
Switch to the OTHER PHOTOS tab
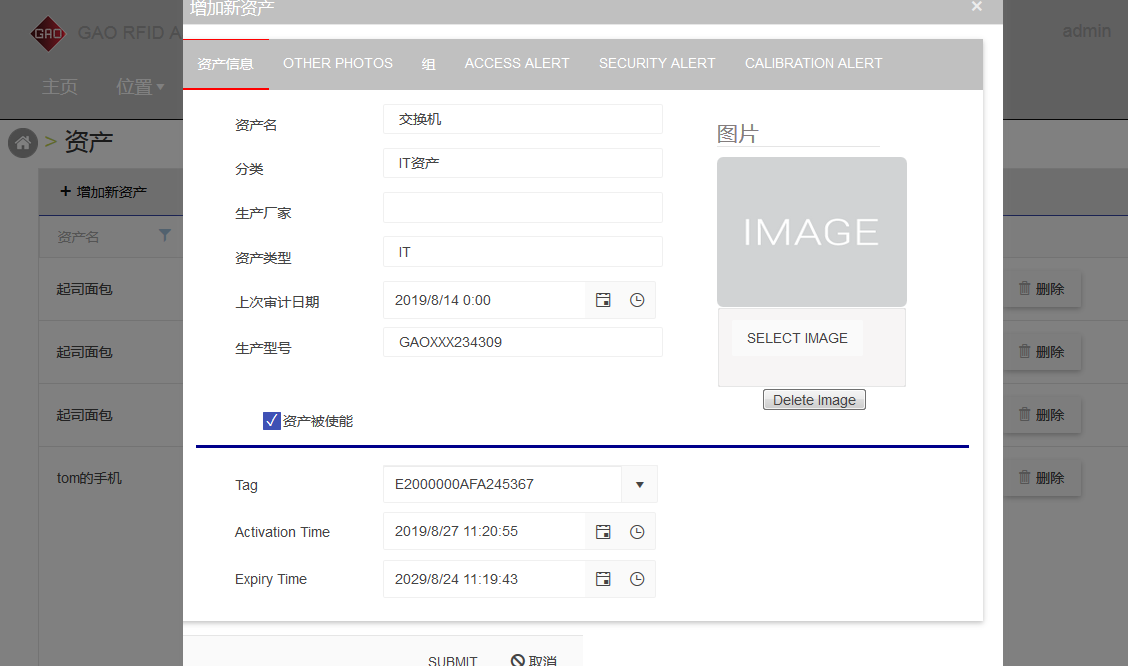tap(338, 63)
